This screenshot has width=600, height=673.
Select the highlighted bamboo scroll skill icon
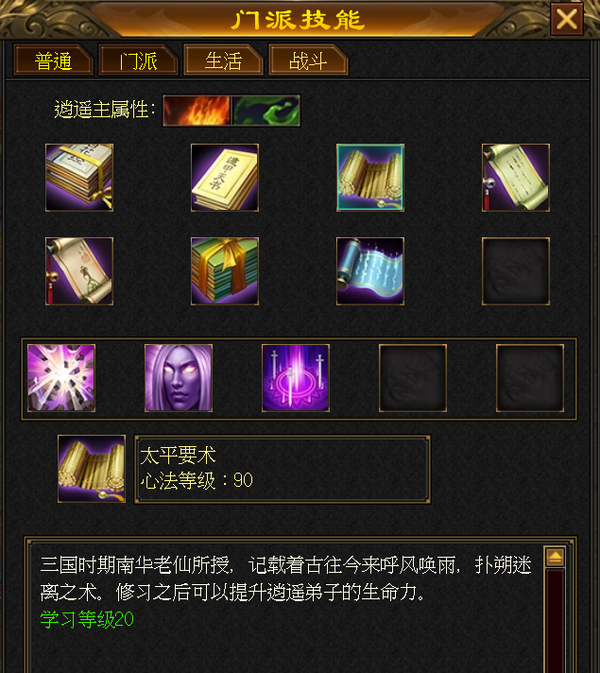[370, 177]
